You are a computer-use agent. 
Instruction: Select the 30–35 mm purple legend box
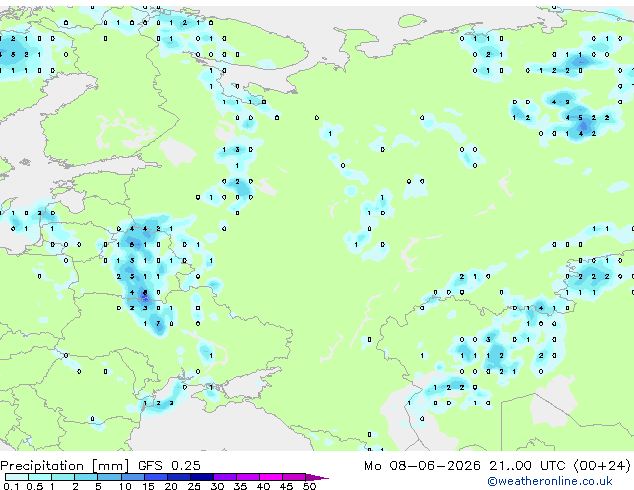tap(224, 477)
